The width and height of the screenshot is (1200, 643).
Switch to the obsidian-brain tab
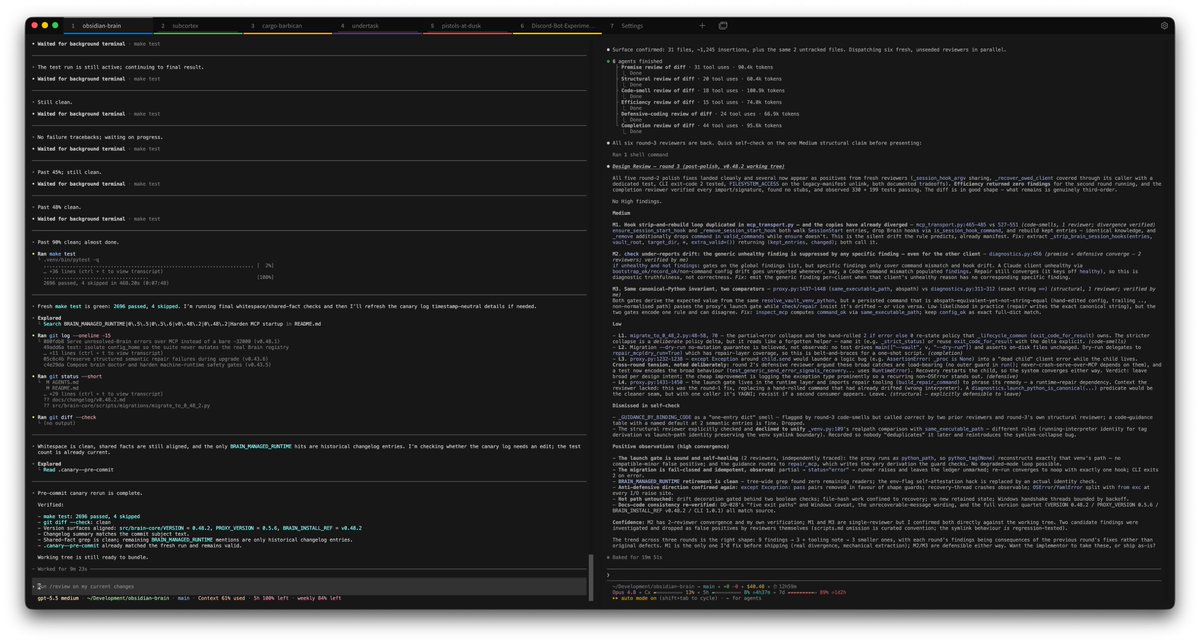[109, 25]
